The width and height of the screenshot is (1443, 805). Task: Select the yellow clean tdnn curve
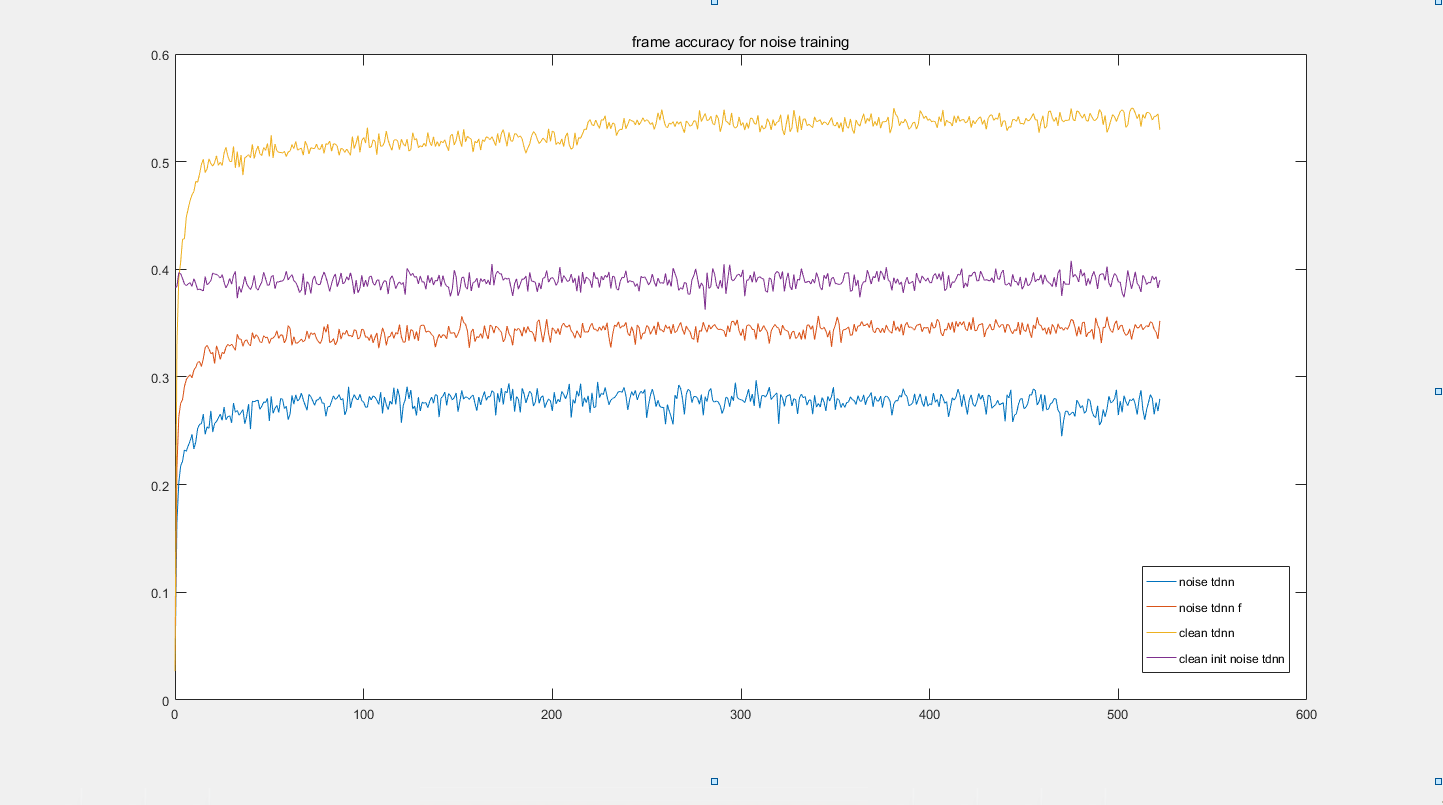700,120
